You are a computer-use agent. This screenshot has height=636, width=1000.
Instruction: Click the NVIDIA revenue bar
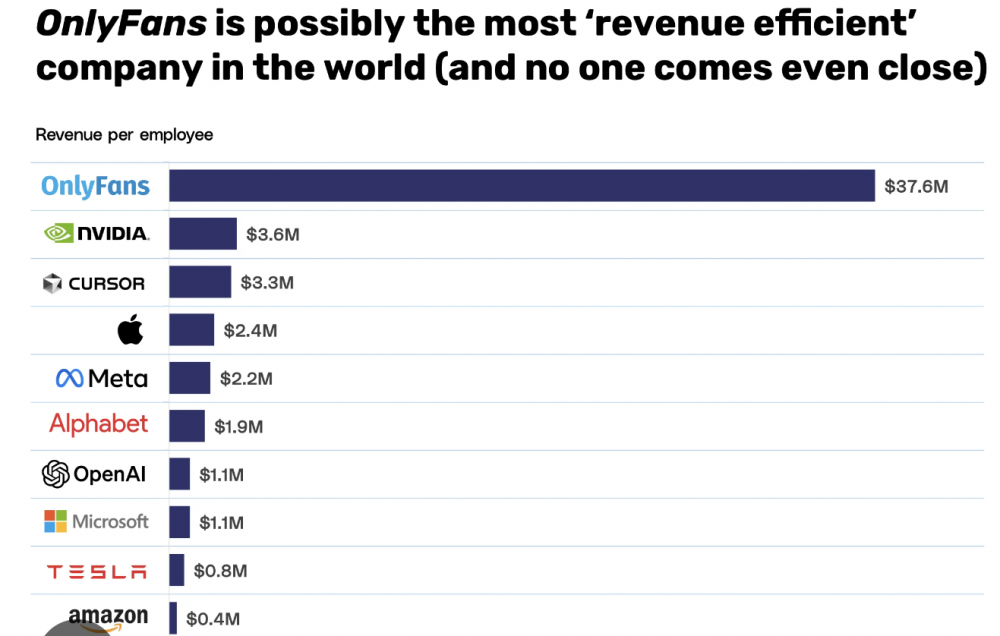pos(202,234)
